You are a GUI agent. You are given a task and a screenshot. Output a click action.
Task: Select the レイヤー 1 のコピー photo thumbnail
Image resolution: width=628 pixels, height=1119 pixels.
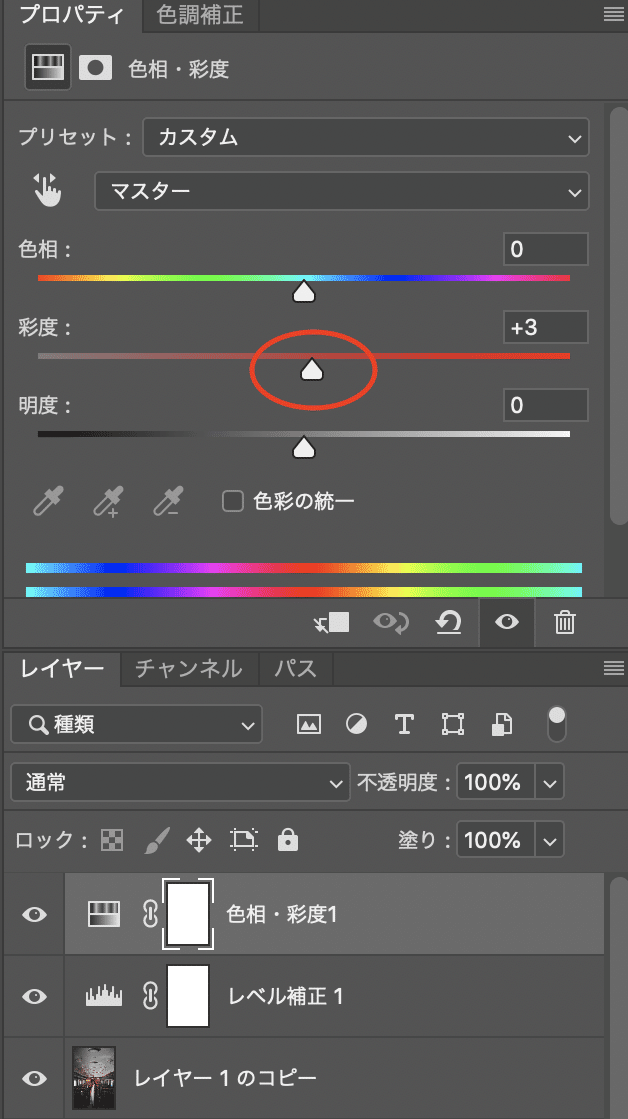click(x=93, y=1078)
